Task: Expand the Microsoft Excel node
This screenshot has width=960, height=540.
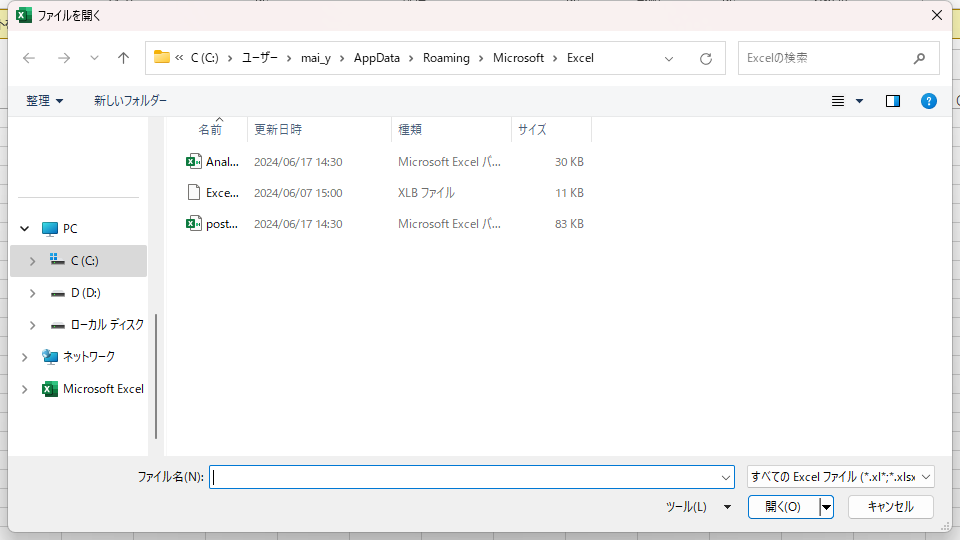Action: [x=24, y=389]
